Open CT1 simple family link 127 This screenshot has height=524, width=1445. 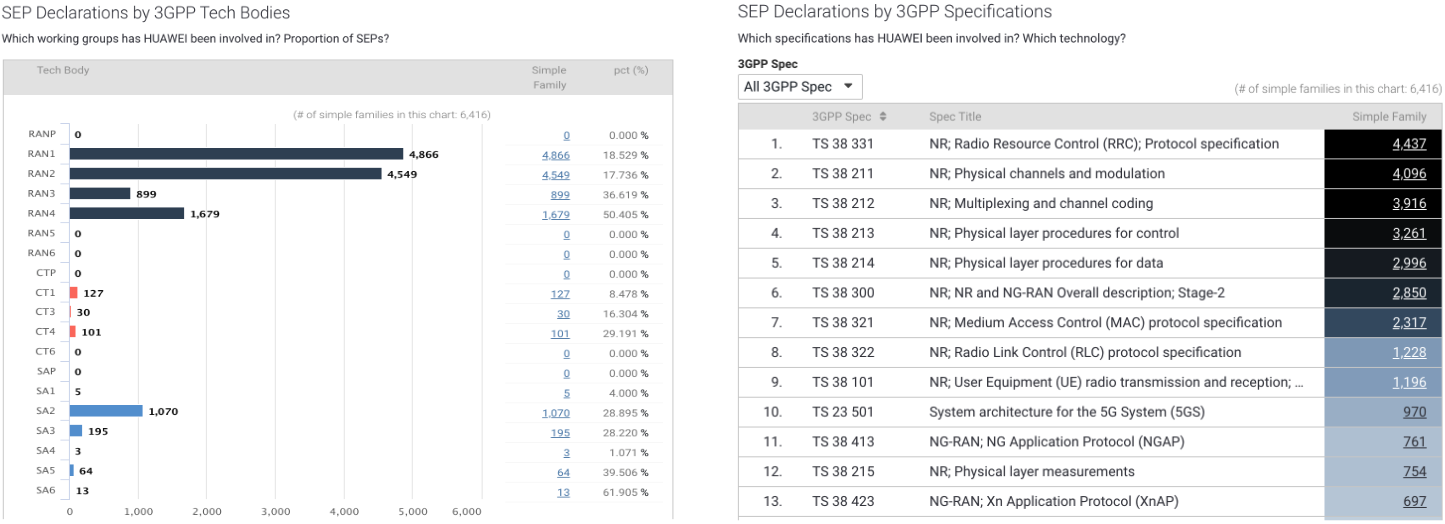point(560,294)
